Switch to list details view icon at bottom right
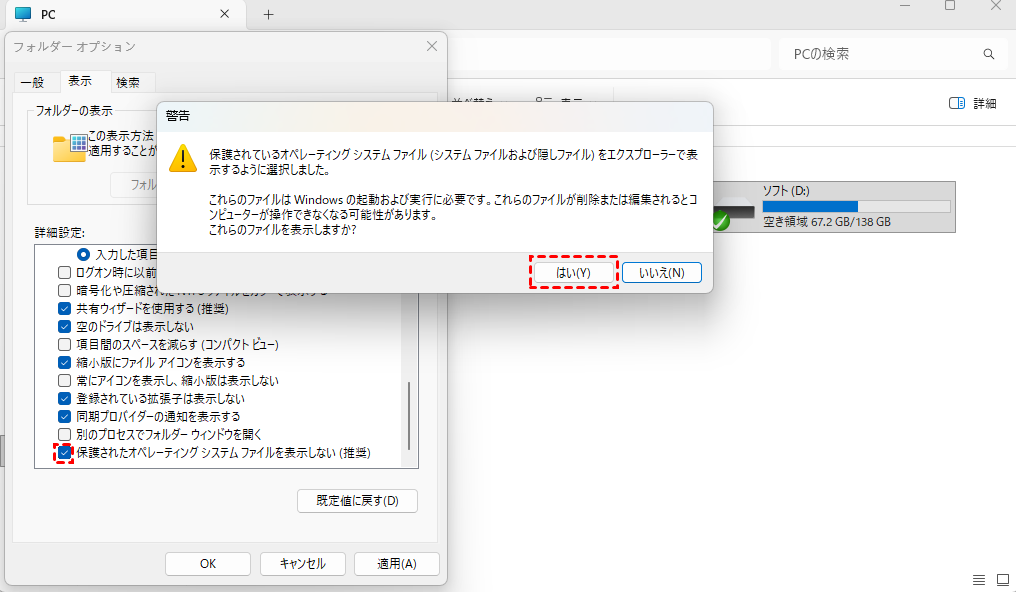This screenshot has height=592, width=1016. (x=979, y=580)
